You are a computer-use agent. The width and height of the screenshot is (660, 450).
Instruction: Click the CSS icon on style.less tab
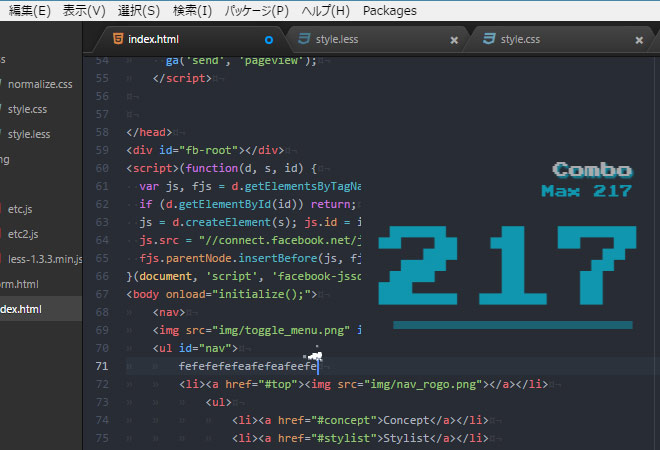click(304, 39)
